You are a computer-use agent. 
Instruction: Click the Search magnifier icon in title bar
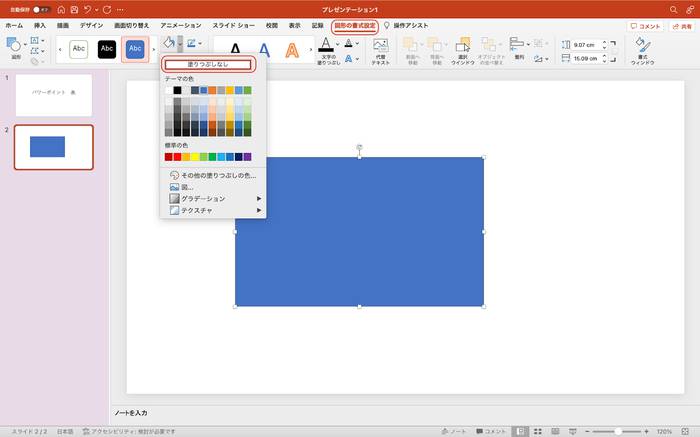tap(673, 9)
